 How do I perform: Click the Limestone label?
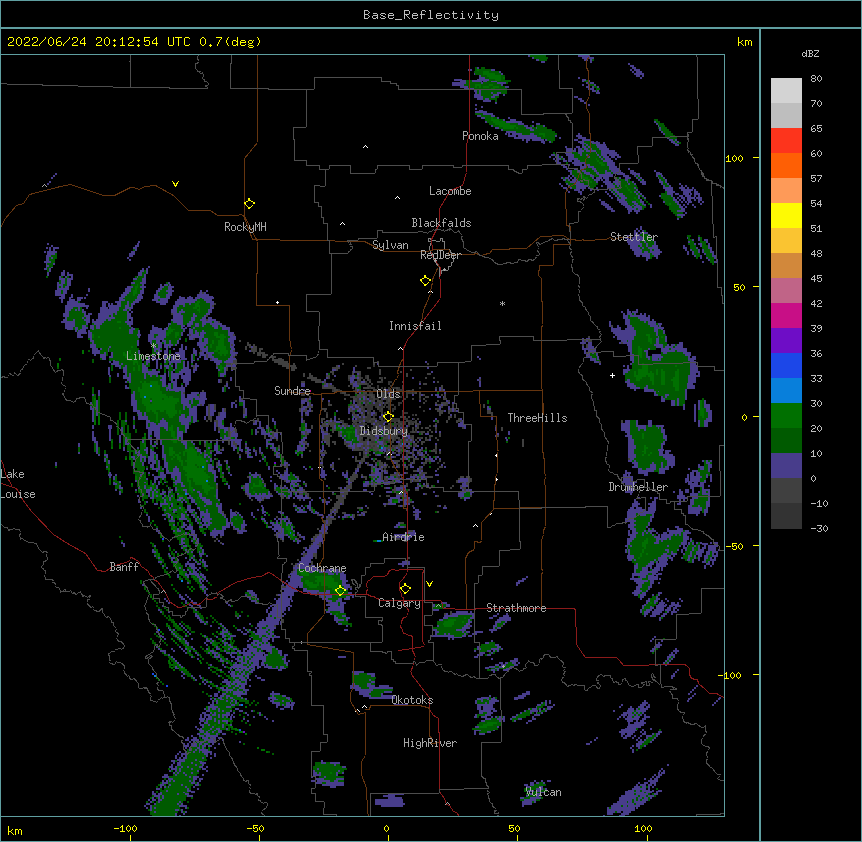point(153,356)
